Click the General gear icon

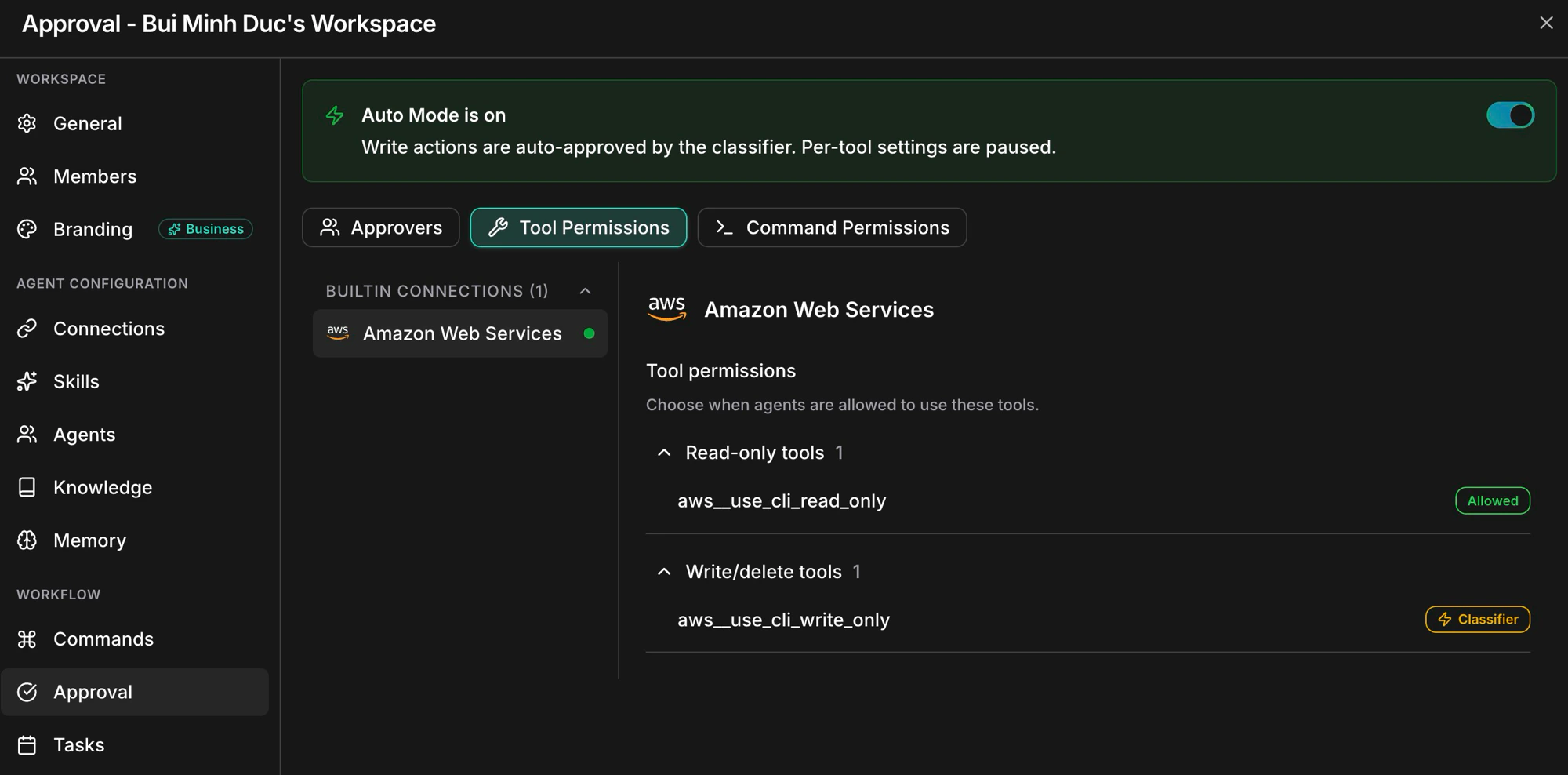pos(27,123)
